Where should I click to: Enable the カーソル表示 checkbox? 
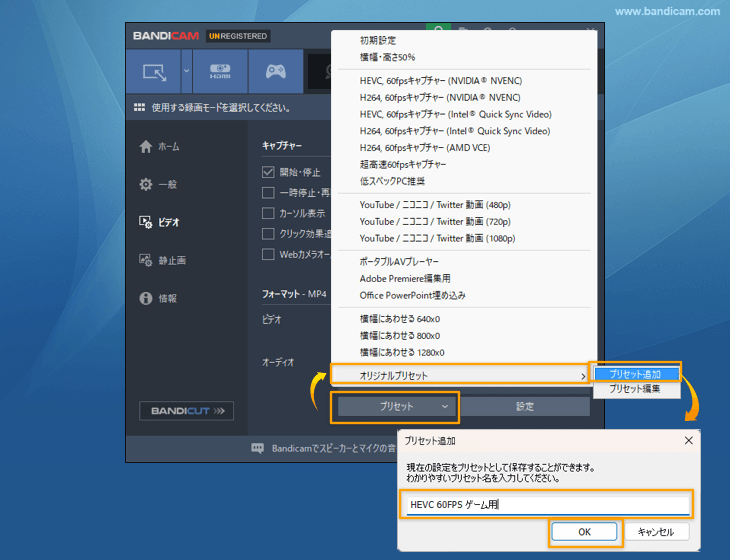(268, 213)
